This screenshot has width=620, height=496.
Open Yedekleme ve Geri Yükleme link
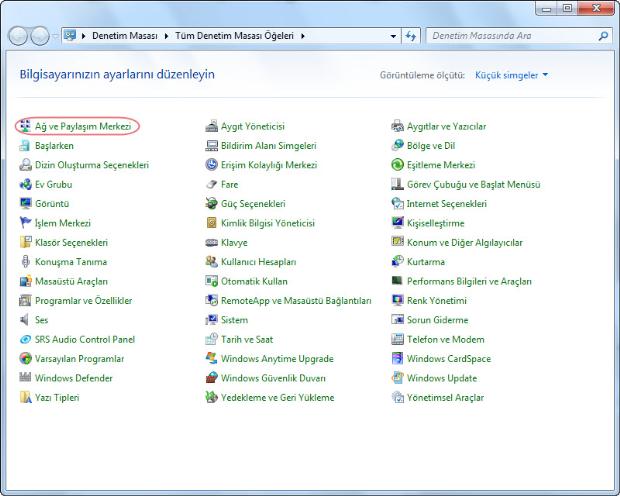(x=278, y=398)
